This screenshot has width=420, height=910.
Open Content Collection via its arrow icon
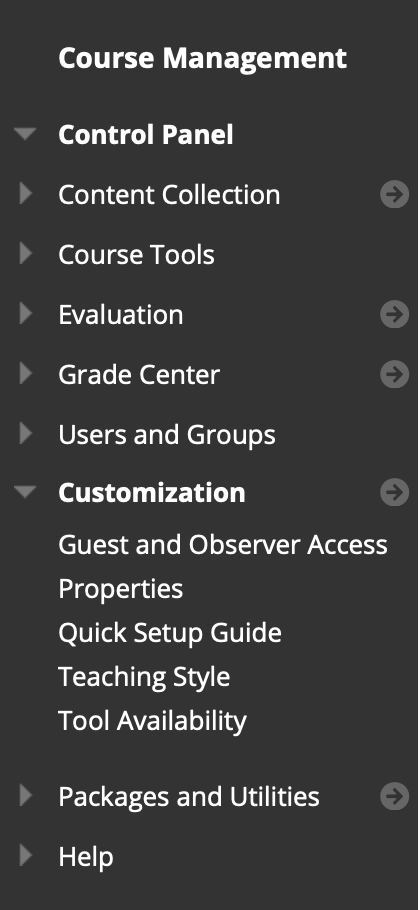pos(394,194)
